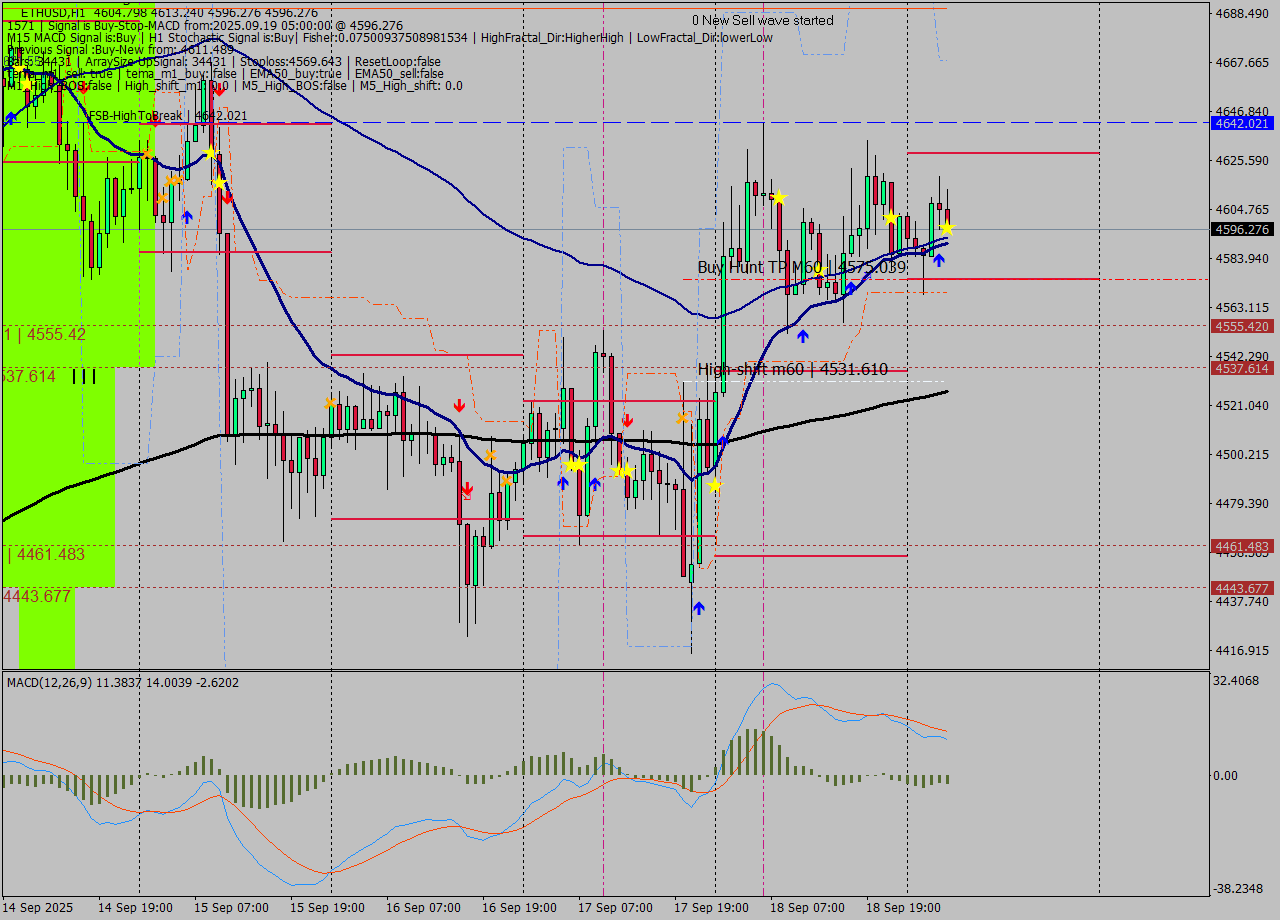Select the ETHUSD,H1 chart title text
The width and height of the screenshot is (1280, 920).
54,12
